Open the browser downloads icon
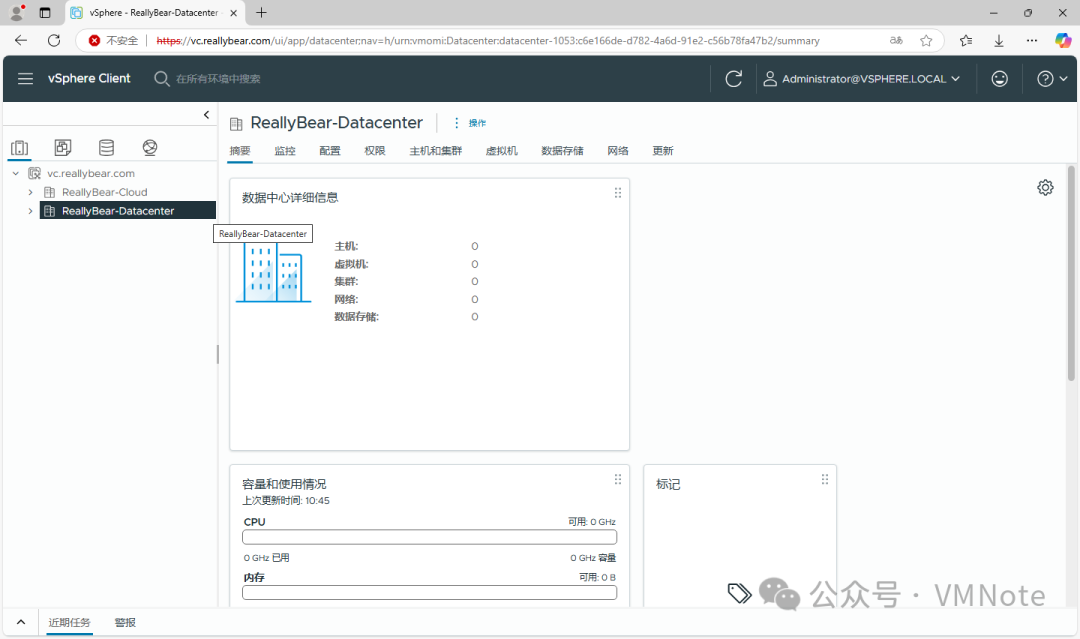 [x=999, y=41]
